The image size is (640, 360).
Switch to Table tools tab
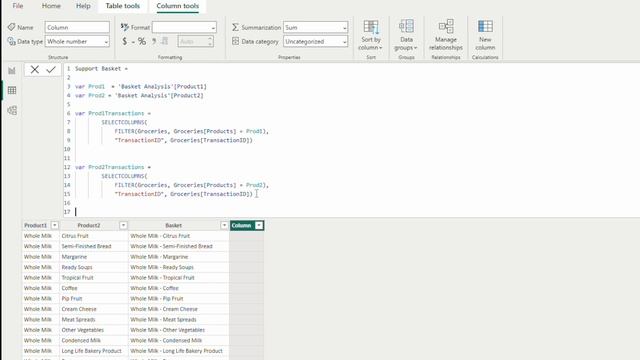click(122, 6)
